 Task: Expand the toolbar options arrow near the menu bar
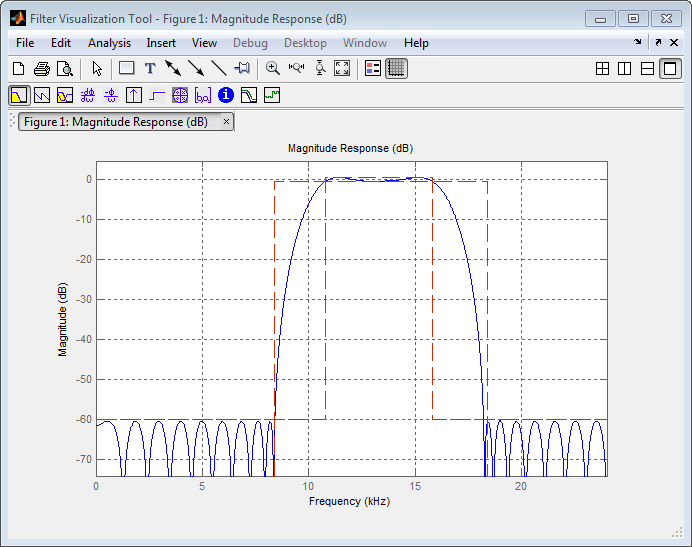tap(638, 43)
